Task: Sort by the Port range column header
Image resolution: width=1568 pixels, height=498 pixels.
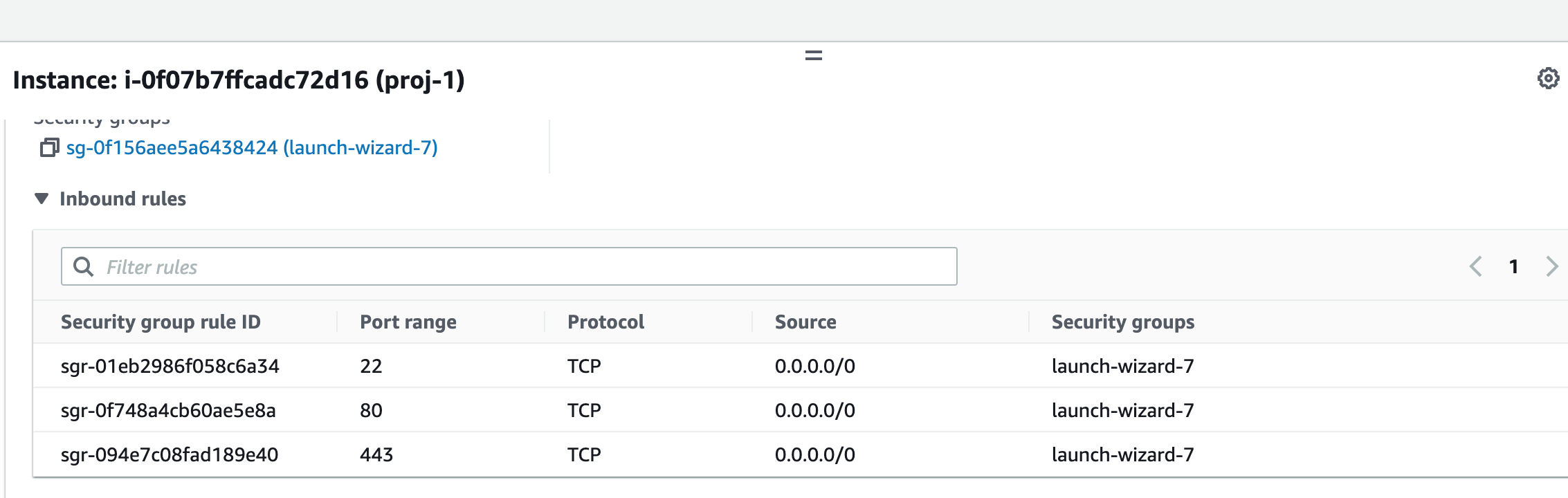Action: (407, 322)
